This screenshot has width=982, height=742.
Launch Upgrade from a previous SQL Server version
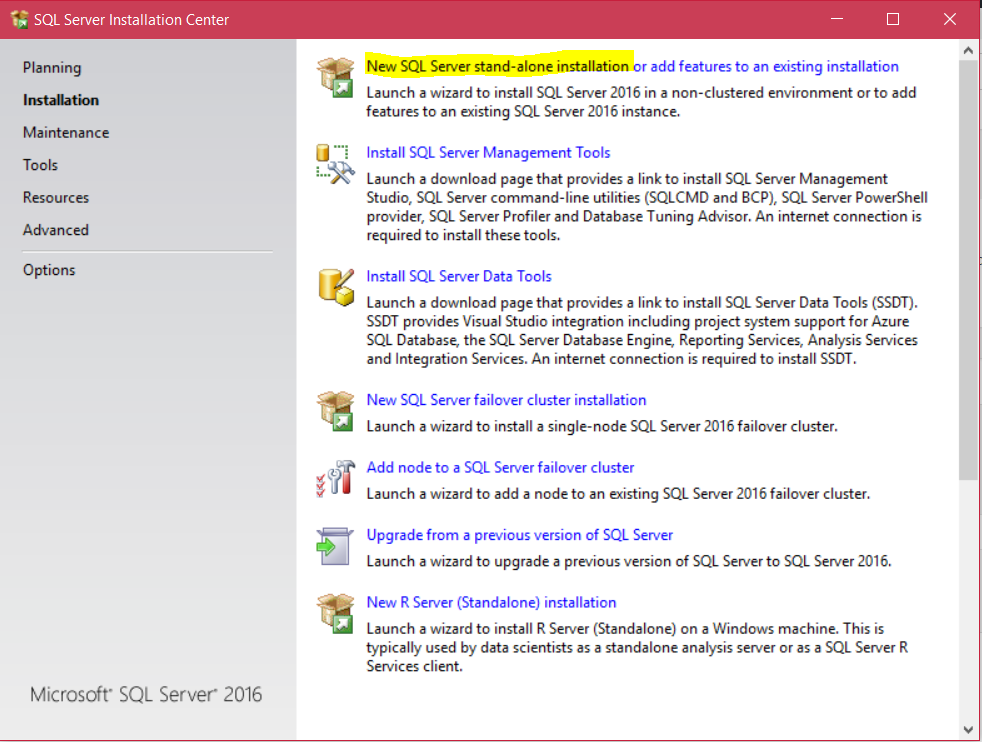(519, 534)
